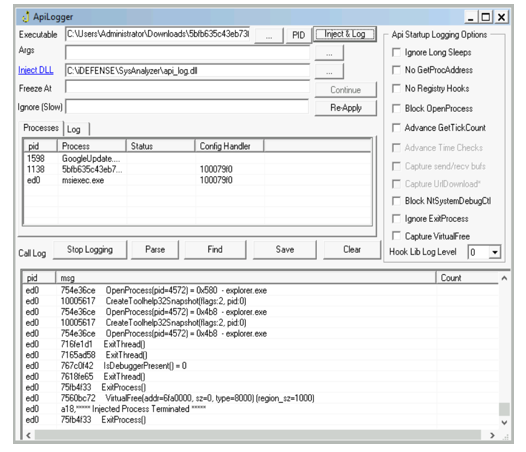Select ExitThread() entry at 7618fe65
The image size is (526, 452).
261,376
